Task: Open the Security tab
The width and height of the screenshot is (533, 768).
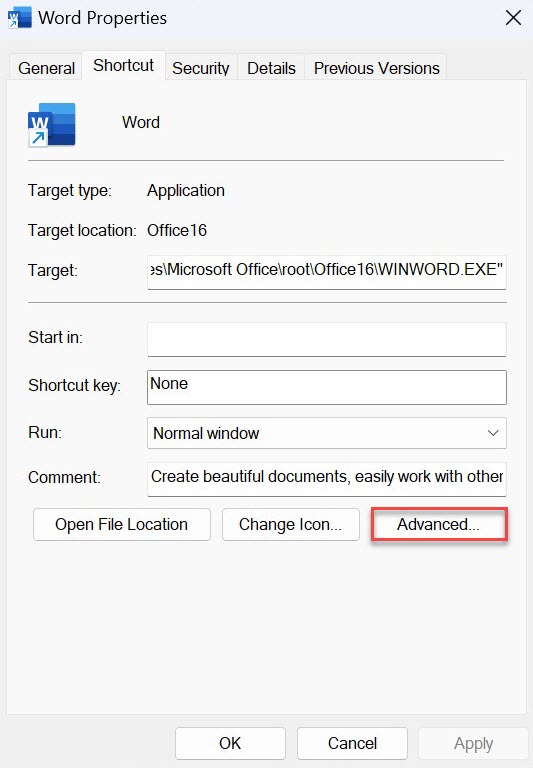Action: [201, 68]
